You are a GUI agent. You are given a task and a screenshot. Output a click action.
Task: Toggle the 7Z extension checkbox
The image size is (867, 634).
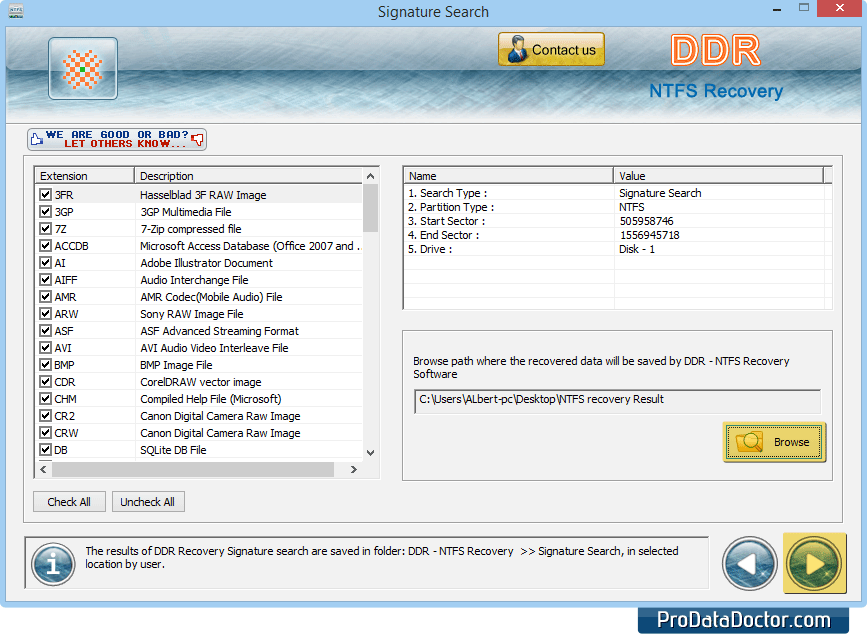pyautogui.click(x=45, y=229)
